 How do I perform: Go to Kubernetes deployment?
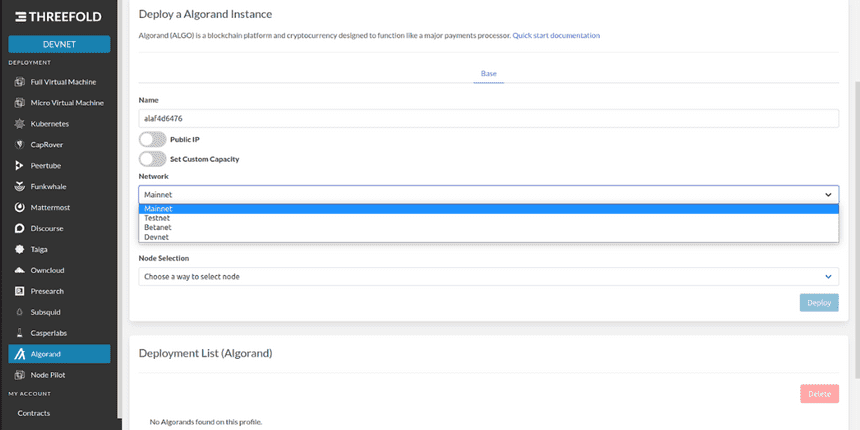[x=59, y=124]
